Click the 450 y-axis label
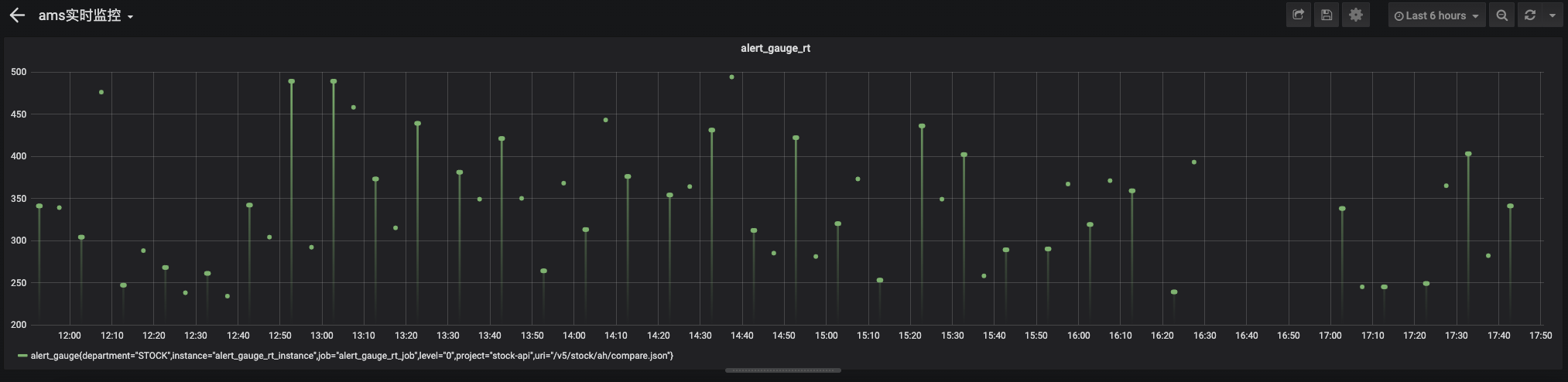The width and height of the screenshot is (1568, 382). click(x=19, y=114)
